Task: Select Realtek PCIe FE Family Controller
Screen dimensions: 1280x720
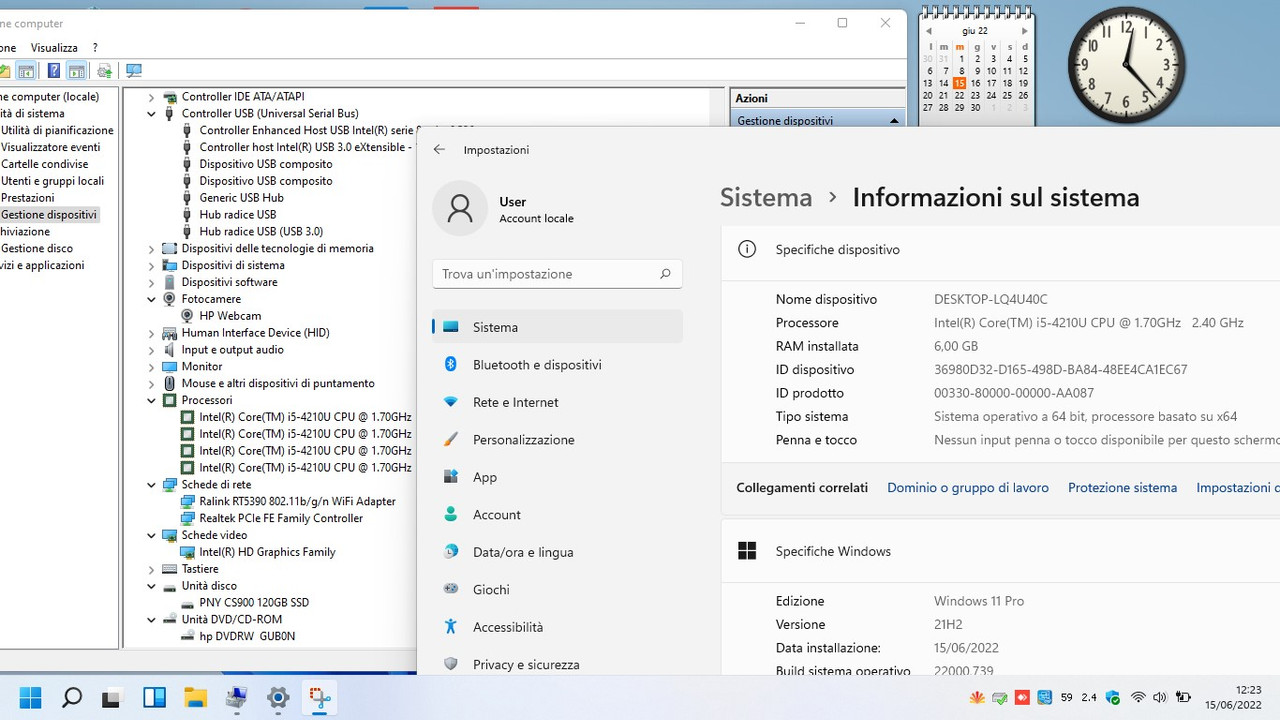Action: point(281,518)
